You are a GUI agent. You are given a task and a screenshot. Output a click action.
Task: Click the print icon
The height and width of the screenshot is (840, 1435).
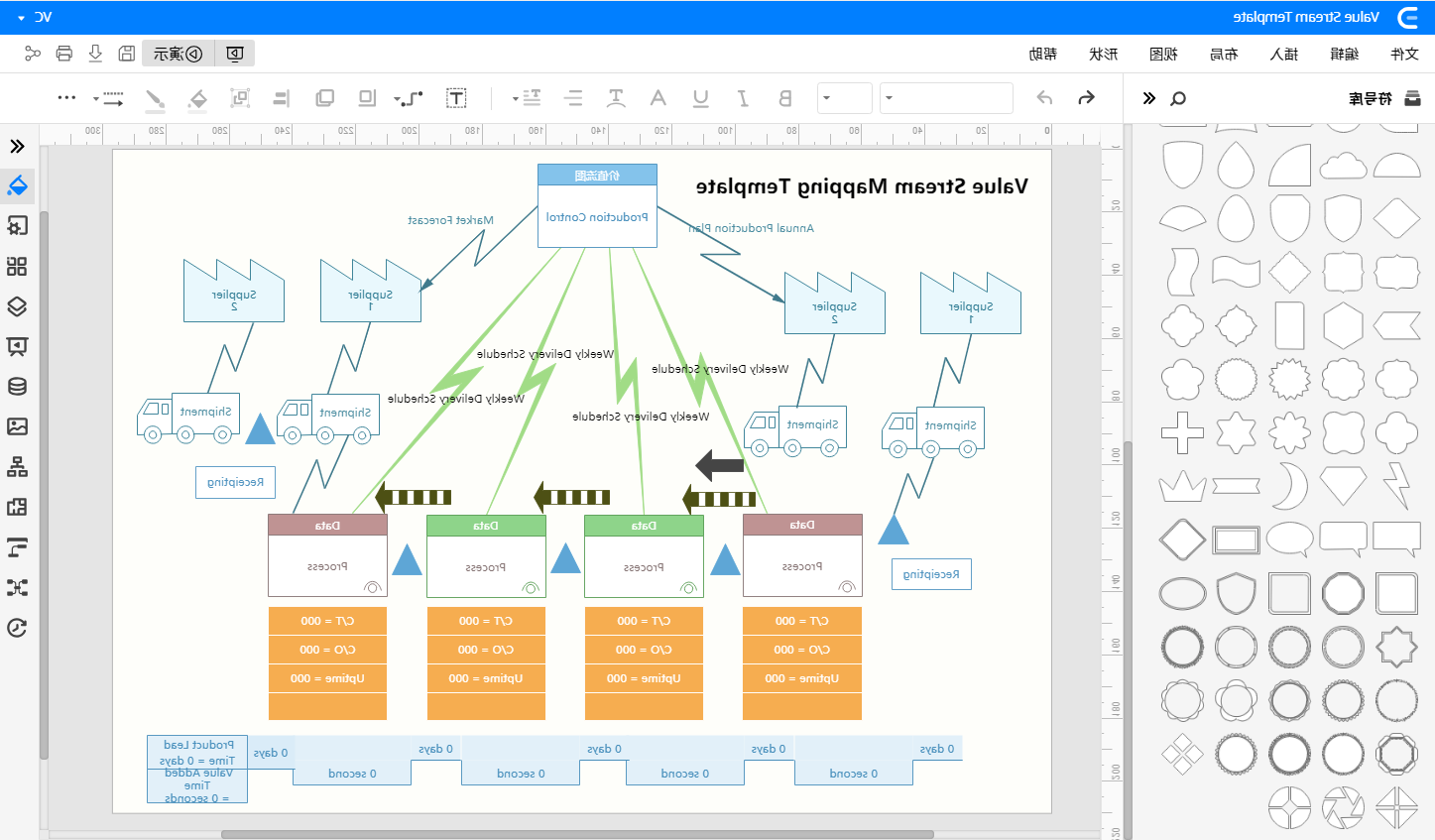tap(64, 54)
